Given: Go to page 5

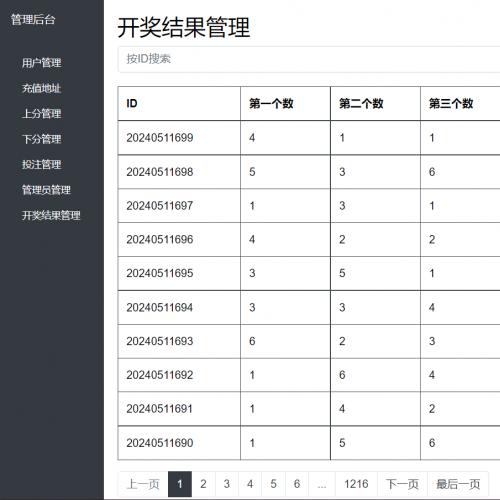Looking at the screenshot, I should point(273,484).
